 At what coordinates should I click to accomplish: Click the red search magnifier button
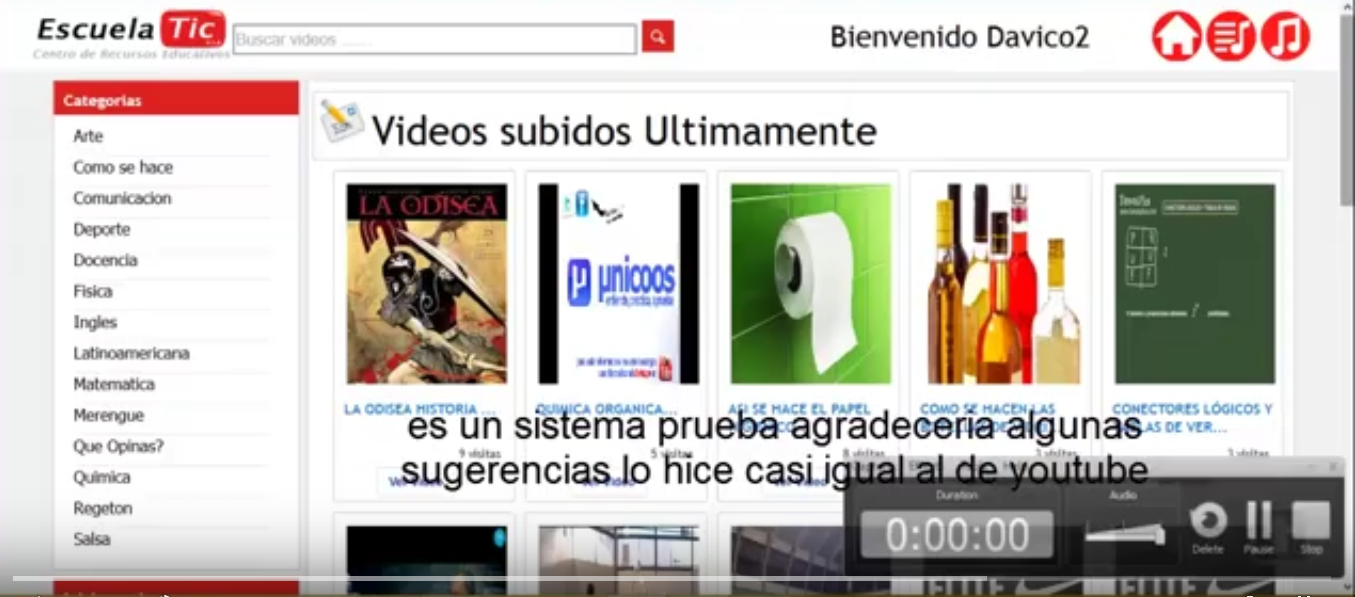point(657,37)
